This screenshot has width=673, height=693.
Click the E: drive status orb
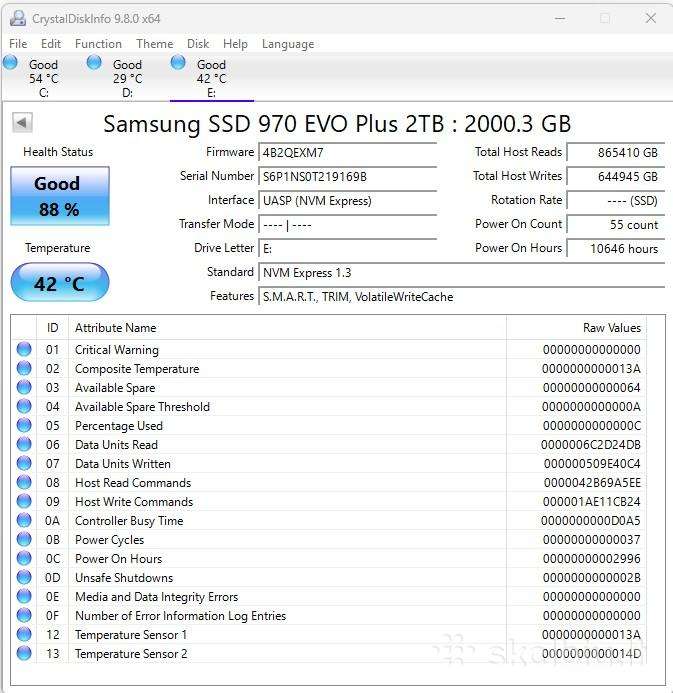pos(178,63)
